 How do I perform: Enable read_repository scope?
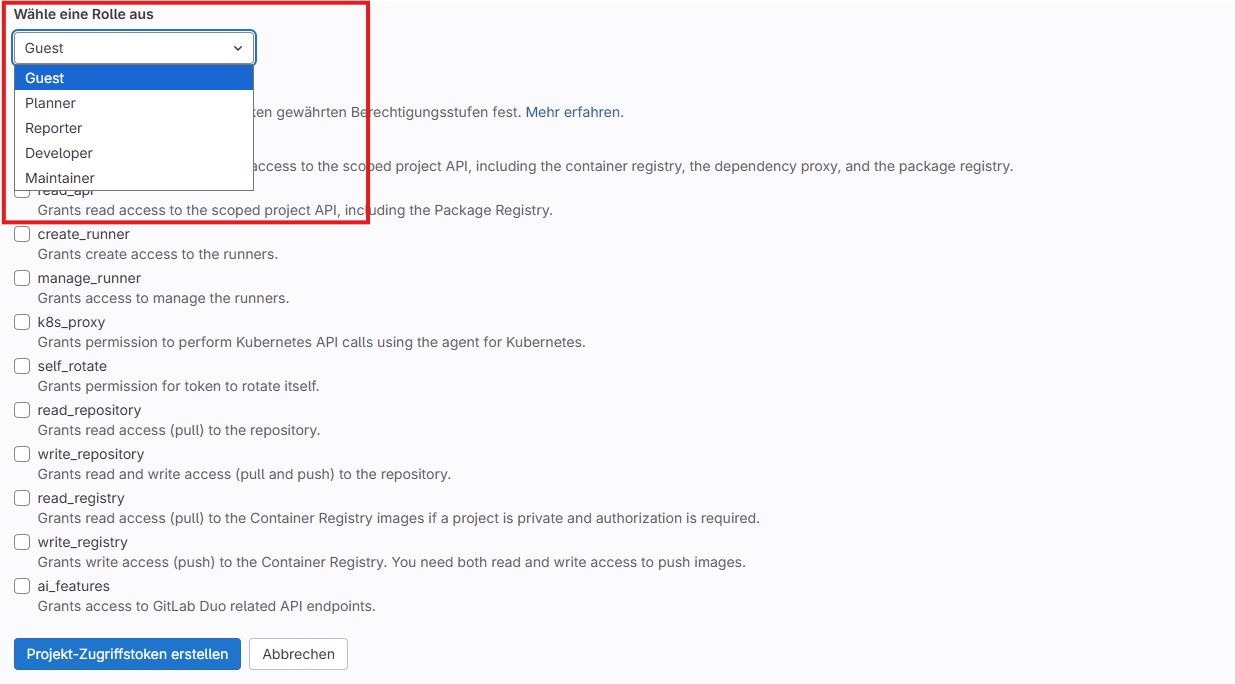click(x=22, y=410)
